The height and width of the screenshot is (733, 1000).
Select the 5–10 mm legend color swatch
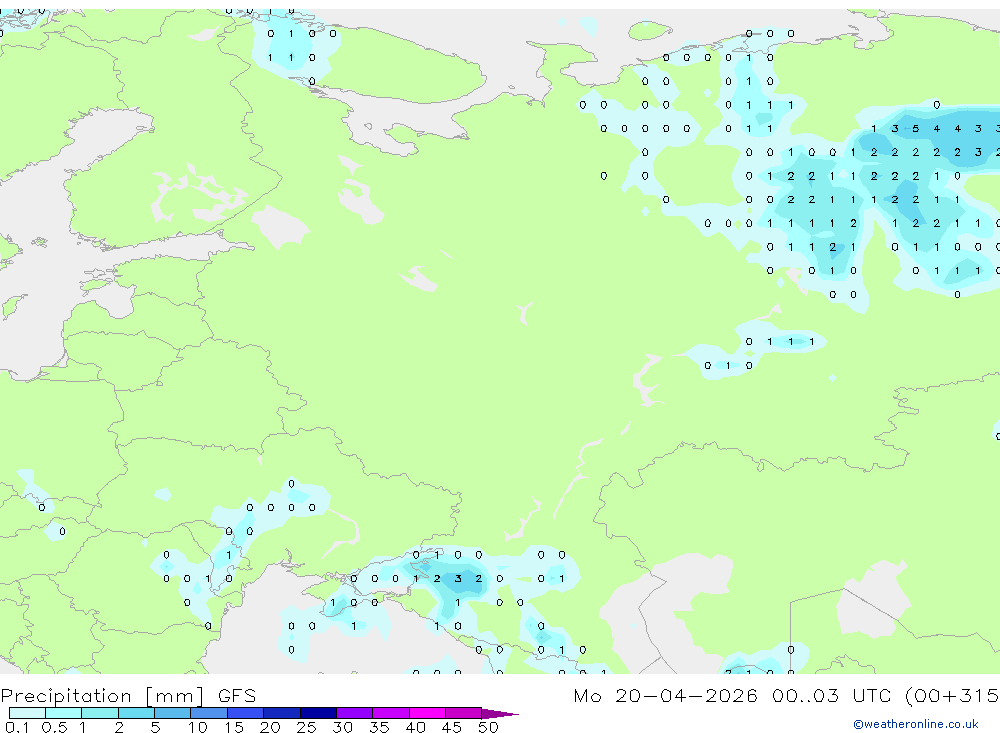173,713
